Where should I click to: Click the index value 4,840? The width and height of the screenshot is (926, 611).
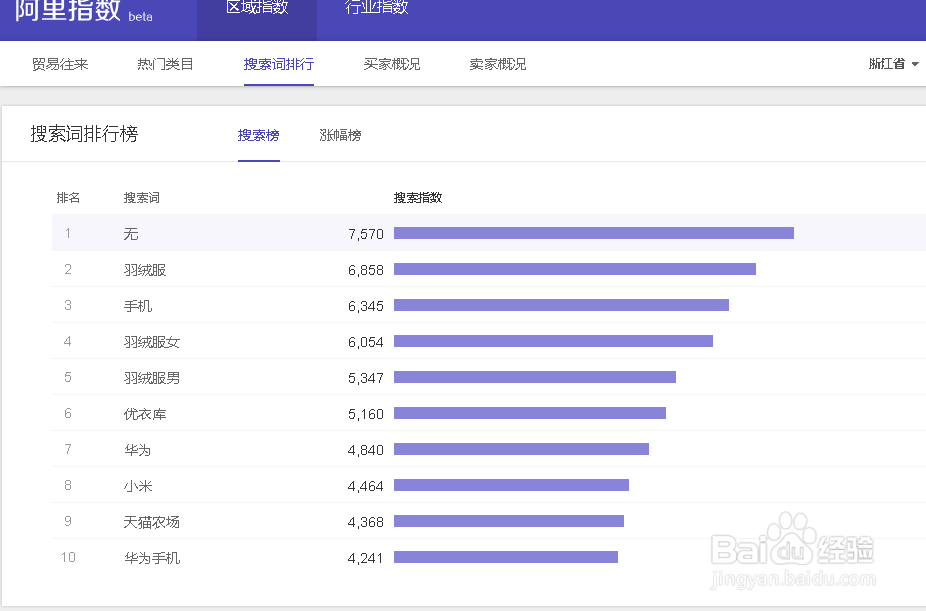tap(366, 450)
